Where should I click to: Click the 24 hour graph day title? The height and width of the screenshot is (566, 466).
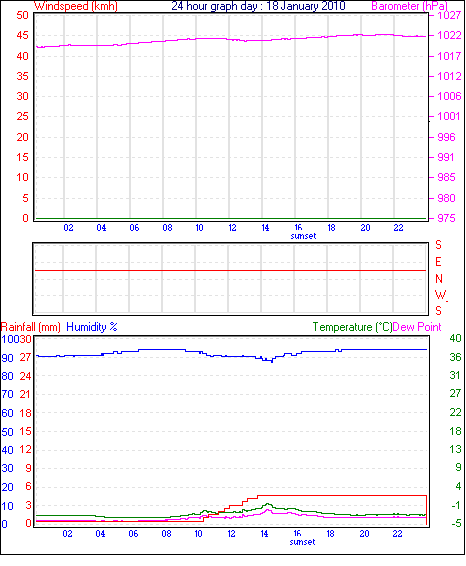pyautogui.click(x=258, y=6)
